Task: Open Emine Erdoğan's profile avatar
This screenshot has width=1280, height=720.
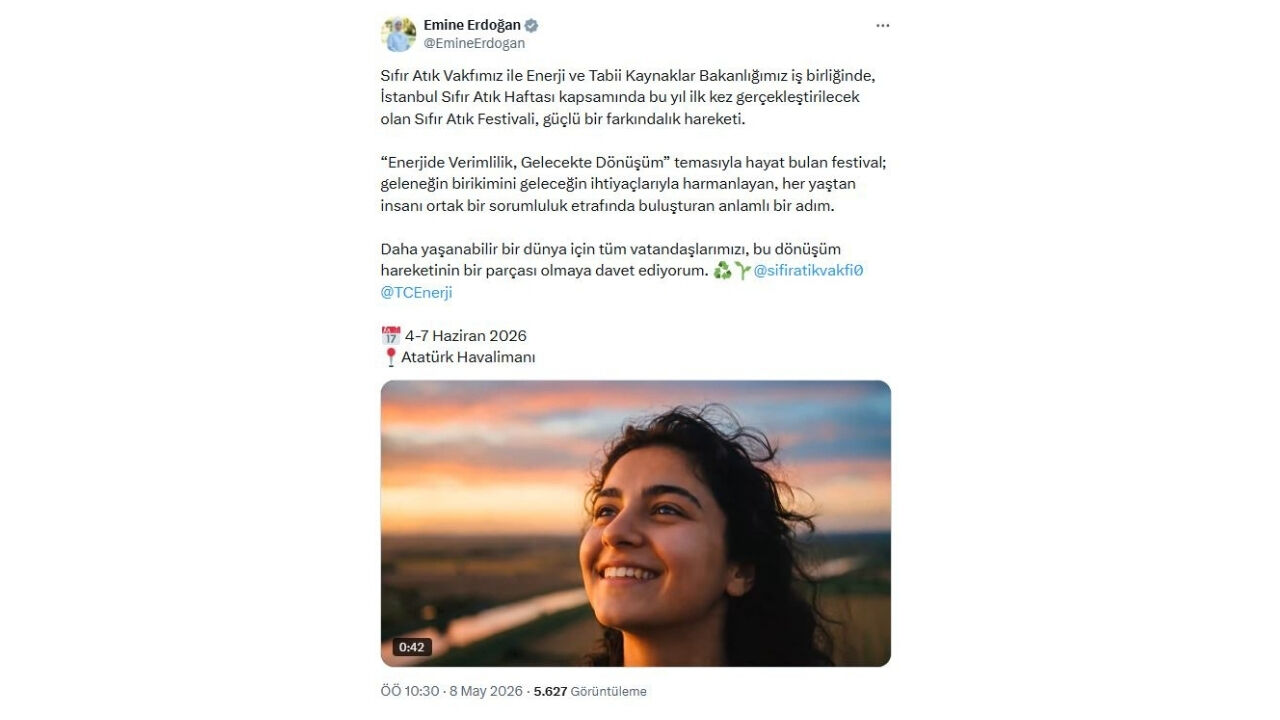Action: (398, 34)
